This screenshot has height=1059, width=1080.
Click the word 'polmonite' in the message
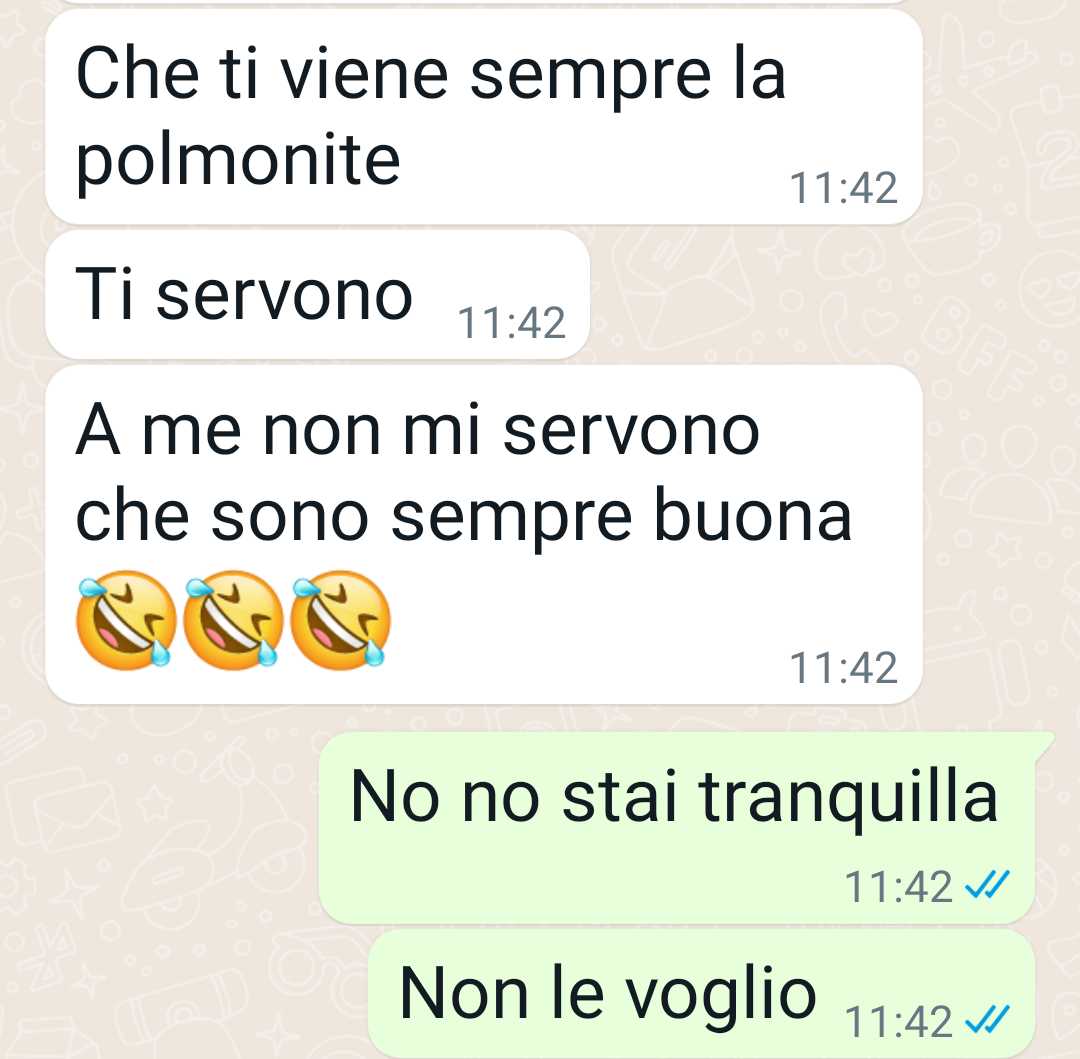(x=238, y=162)
